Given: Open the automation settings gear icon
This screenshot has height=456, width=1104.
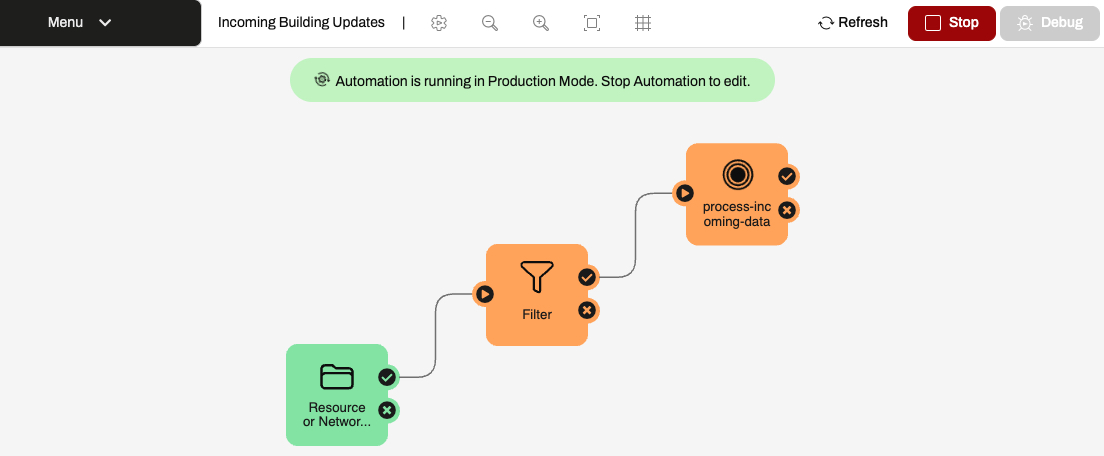Looking at the screenshot, I should point(439,23).
